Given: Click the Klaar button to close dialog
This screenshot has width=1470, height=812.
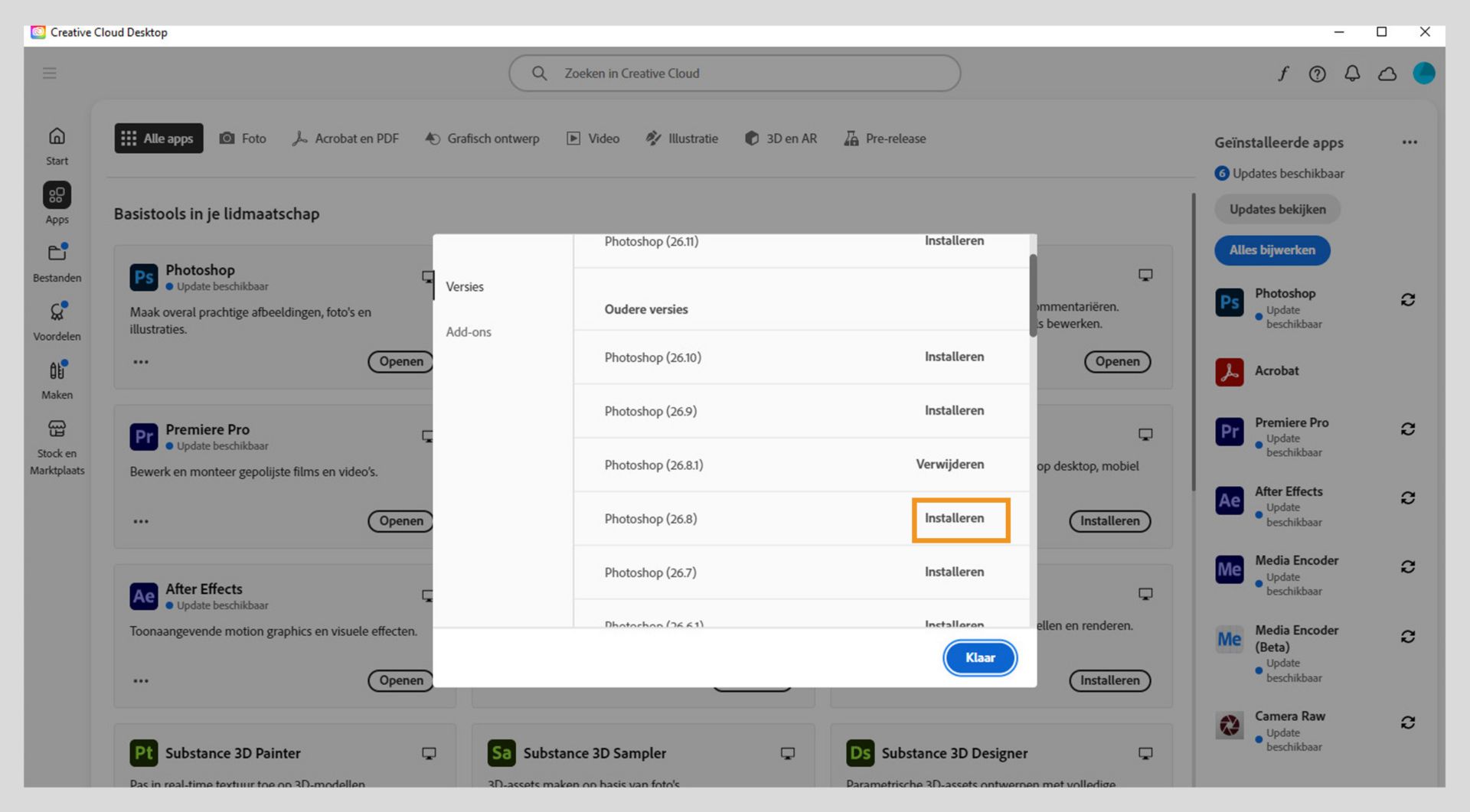Looking at the screenshot, I should [980, 658].
